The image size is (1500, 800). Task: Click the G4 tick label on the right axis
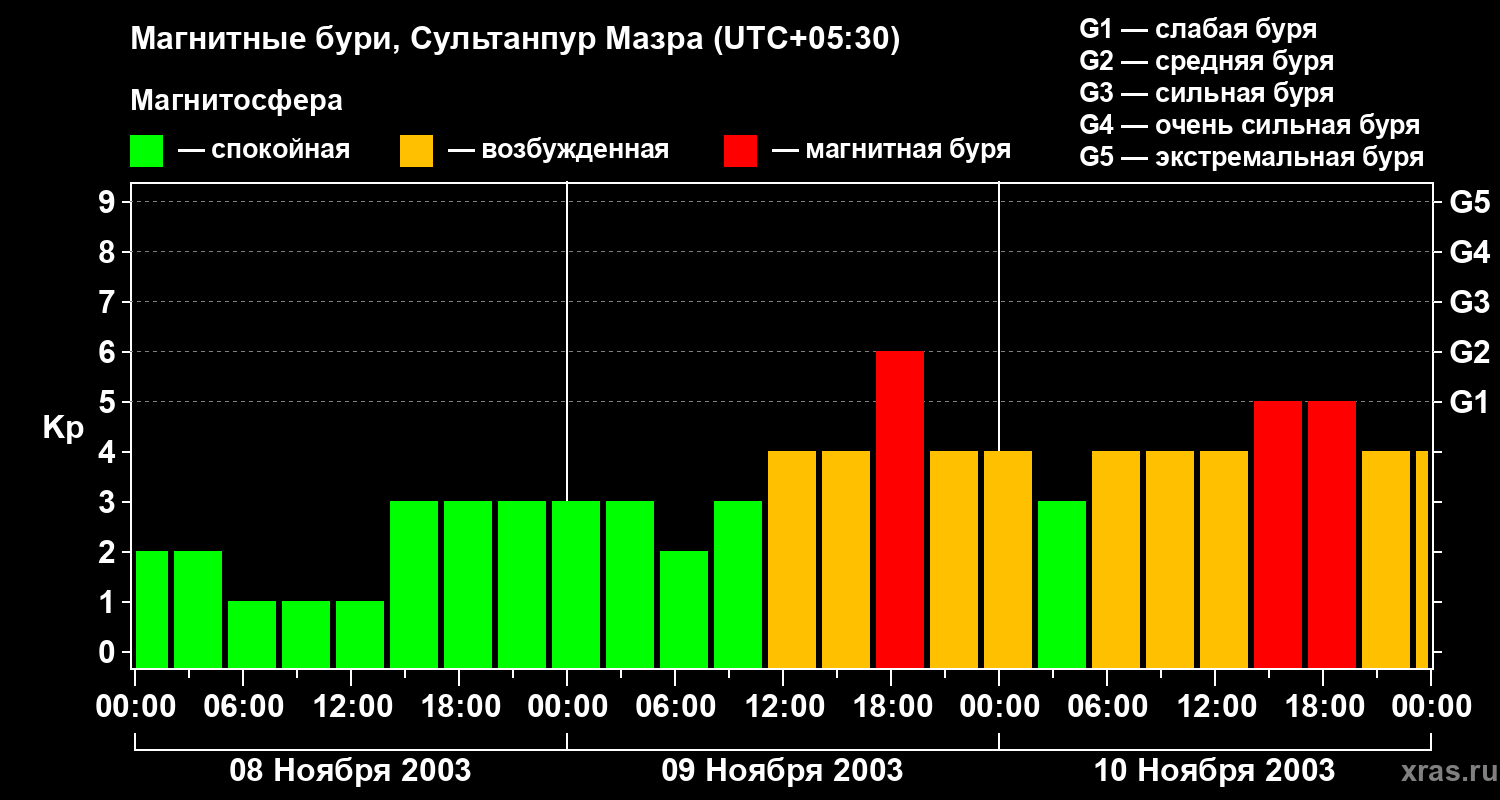coord(1469,252)
